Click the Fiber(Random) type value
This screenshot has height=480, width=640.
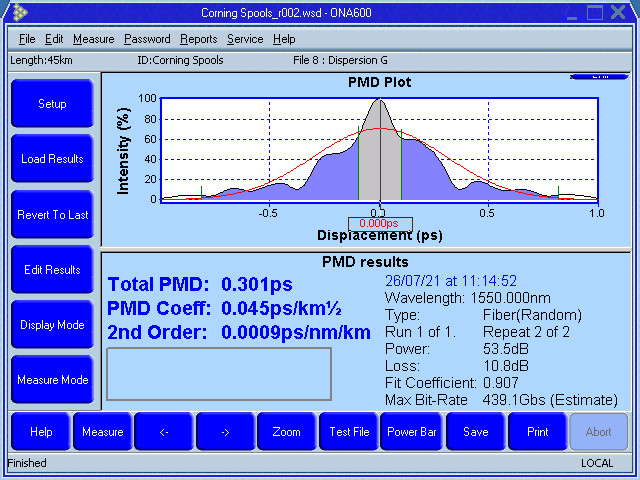coord(532,315)
